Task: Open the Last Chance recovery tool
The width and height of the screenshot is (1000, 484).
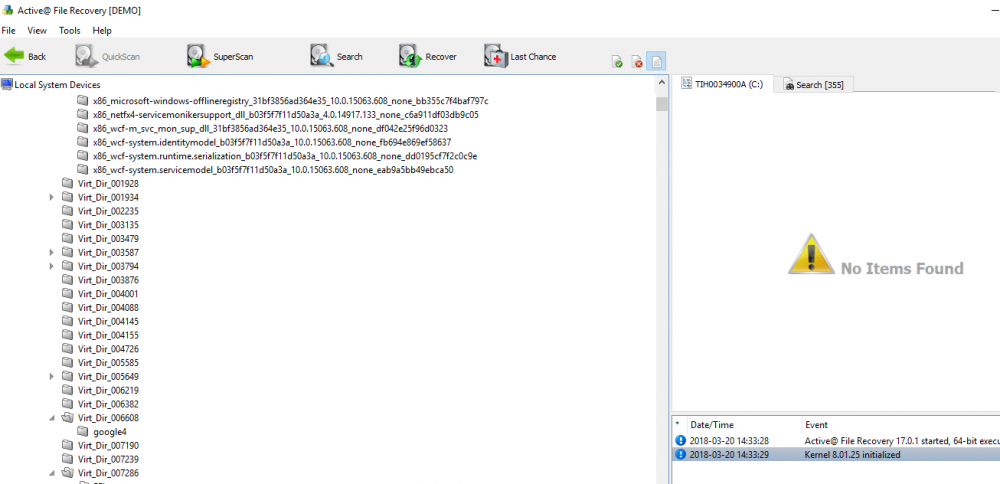Action: (520, 57)
